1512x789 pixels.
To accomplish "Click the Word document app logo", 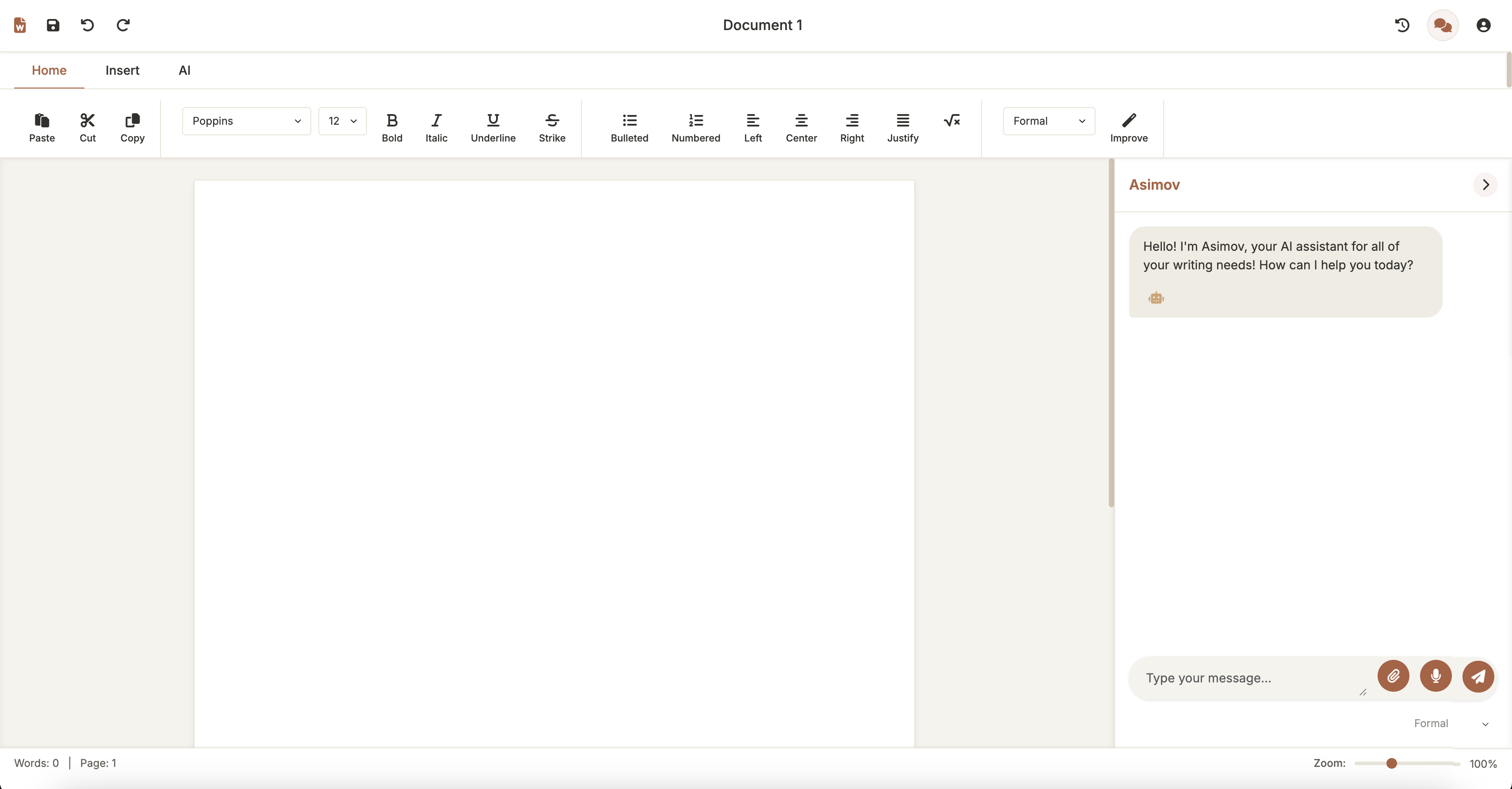I will tap(20, 25).
